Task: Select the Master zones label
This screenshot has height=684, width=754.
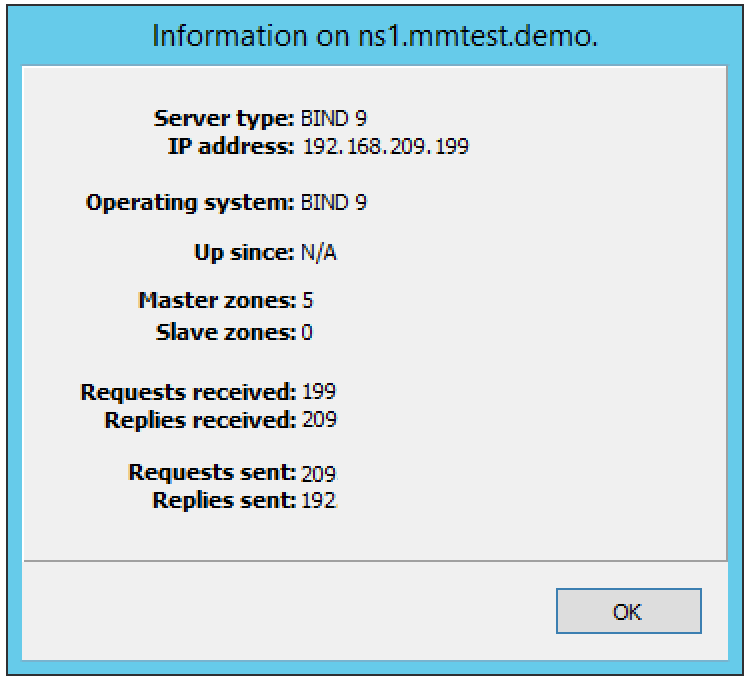Action: coord(217,300)
